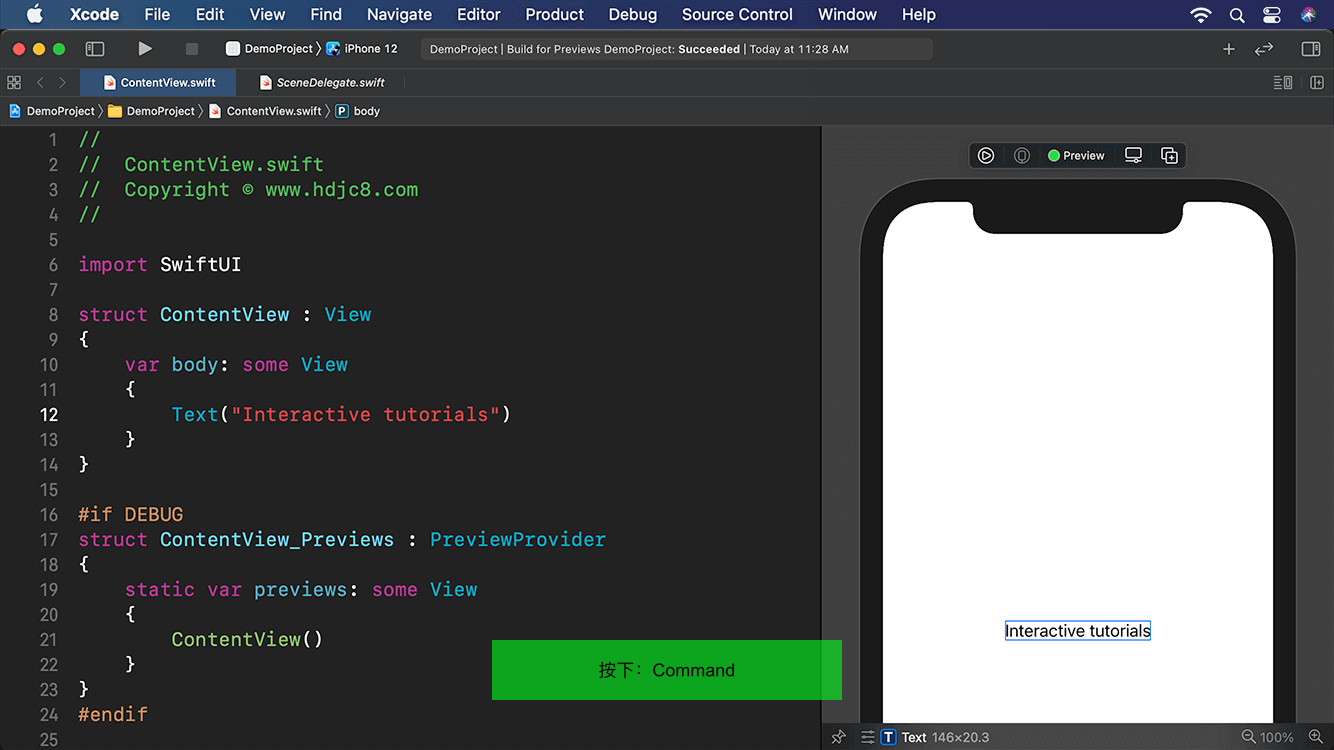
Task: Open the Window menu
Action: click(847, 14)
